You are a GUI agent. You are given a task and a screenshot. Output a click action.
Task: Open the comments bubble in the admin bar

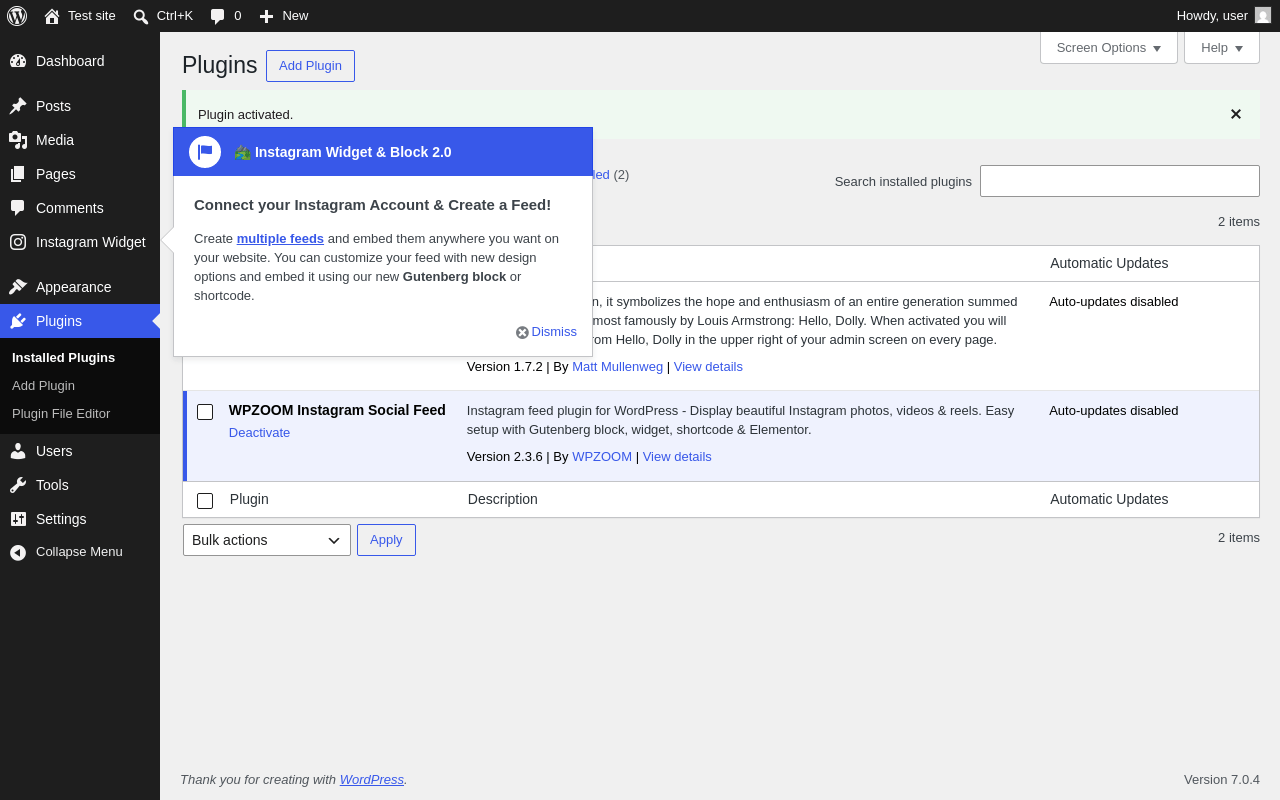217,16
